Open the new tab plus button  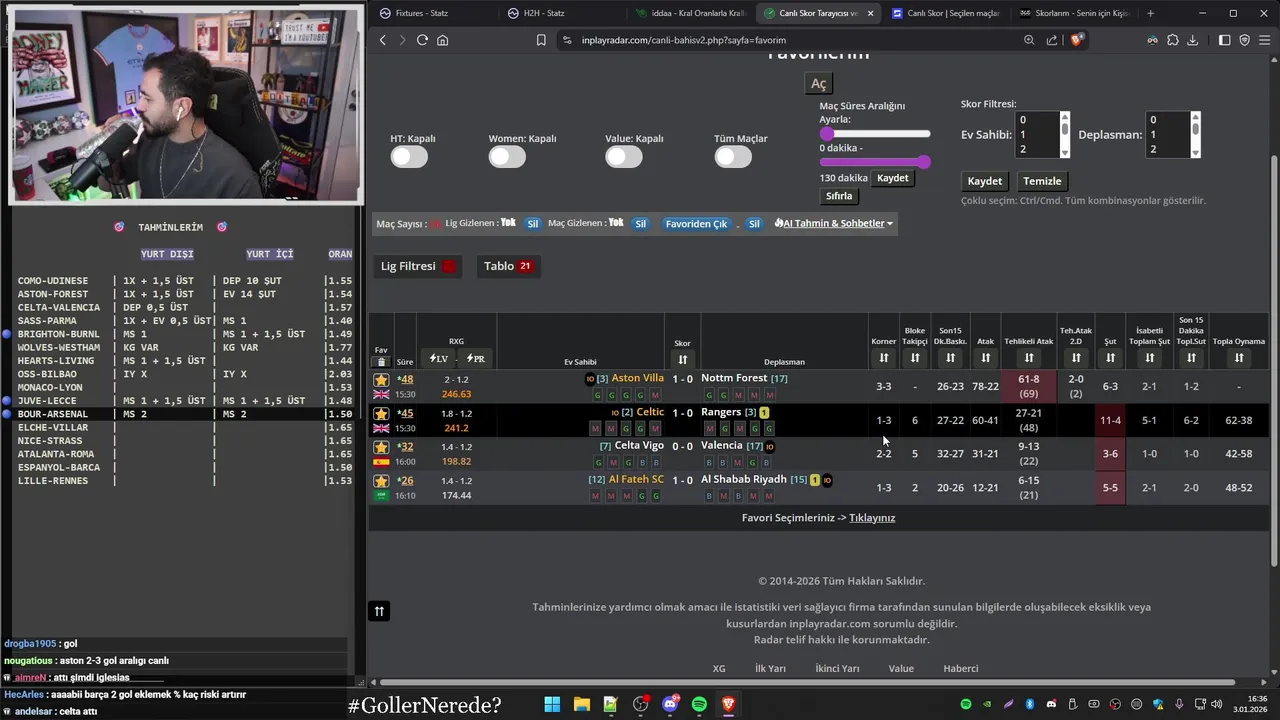(1150, 13)
